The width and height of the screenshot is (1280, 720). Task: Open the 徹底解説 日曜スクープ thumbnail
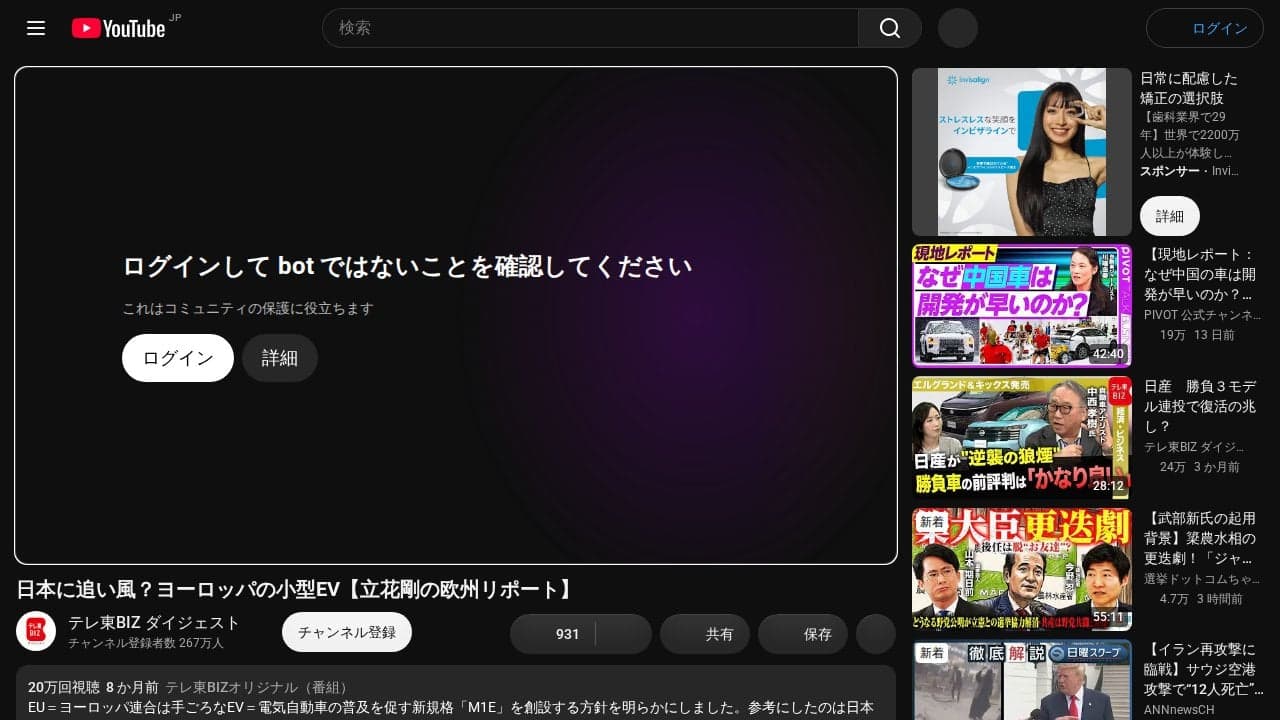pyautogui.click(x=1022, y=680)
